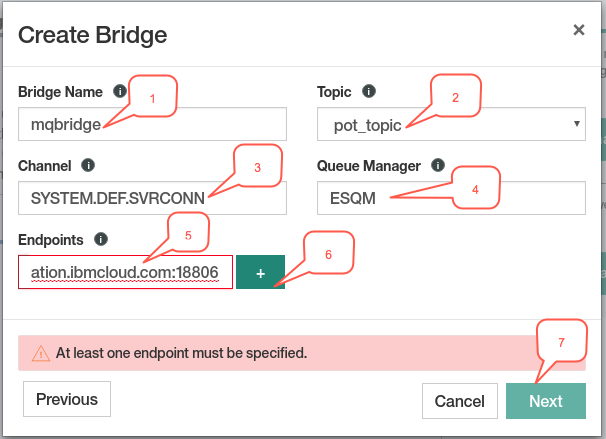Click the Endpoints address input field
606x439 pixels.
125,272
